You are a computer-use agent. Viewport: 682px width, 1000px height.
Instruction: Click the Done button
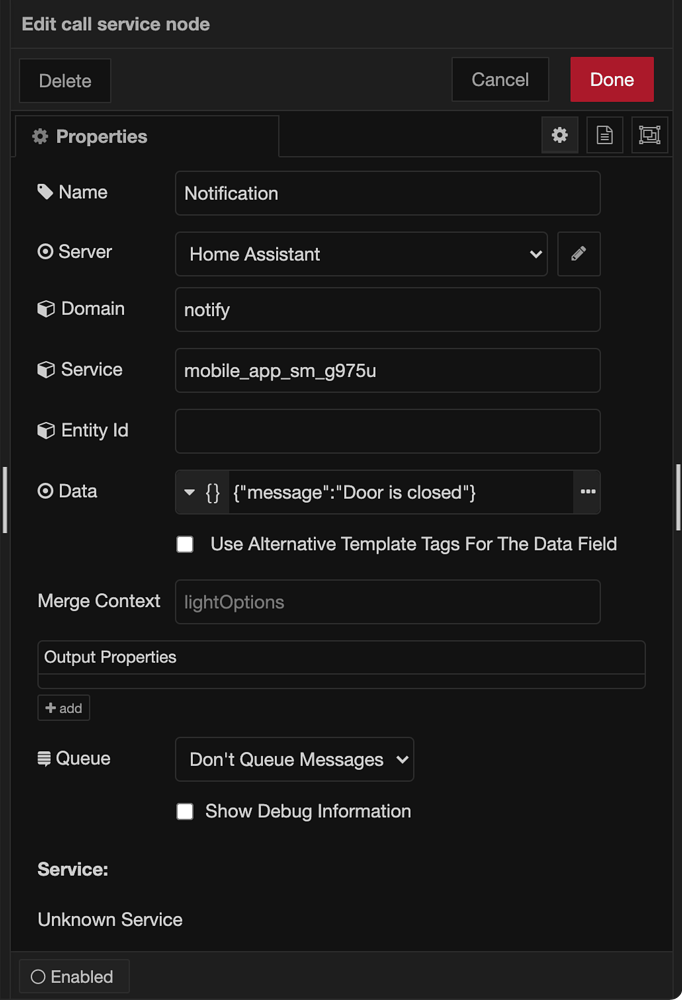(611, 79)
